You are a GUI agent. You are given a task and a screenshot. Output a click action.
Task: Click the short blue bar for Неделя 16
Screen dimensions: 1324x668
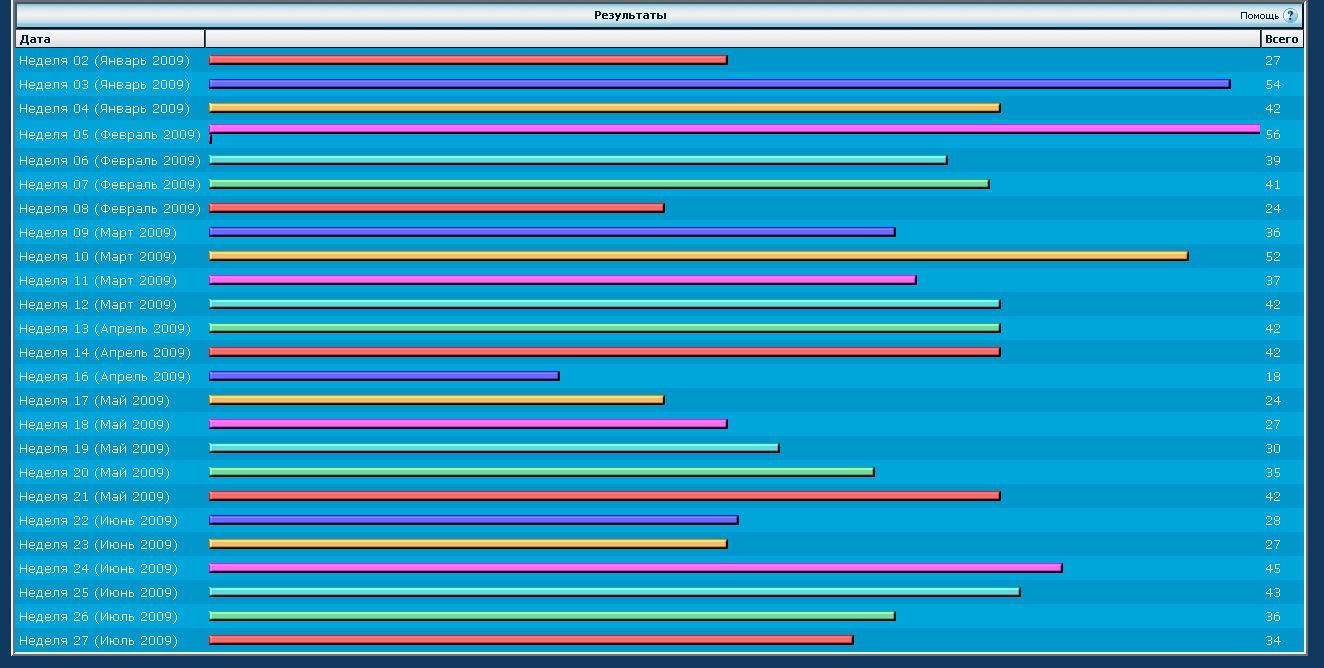point(384,376)
